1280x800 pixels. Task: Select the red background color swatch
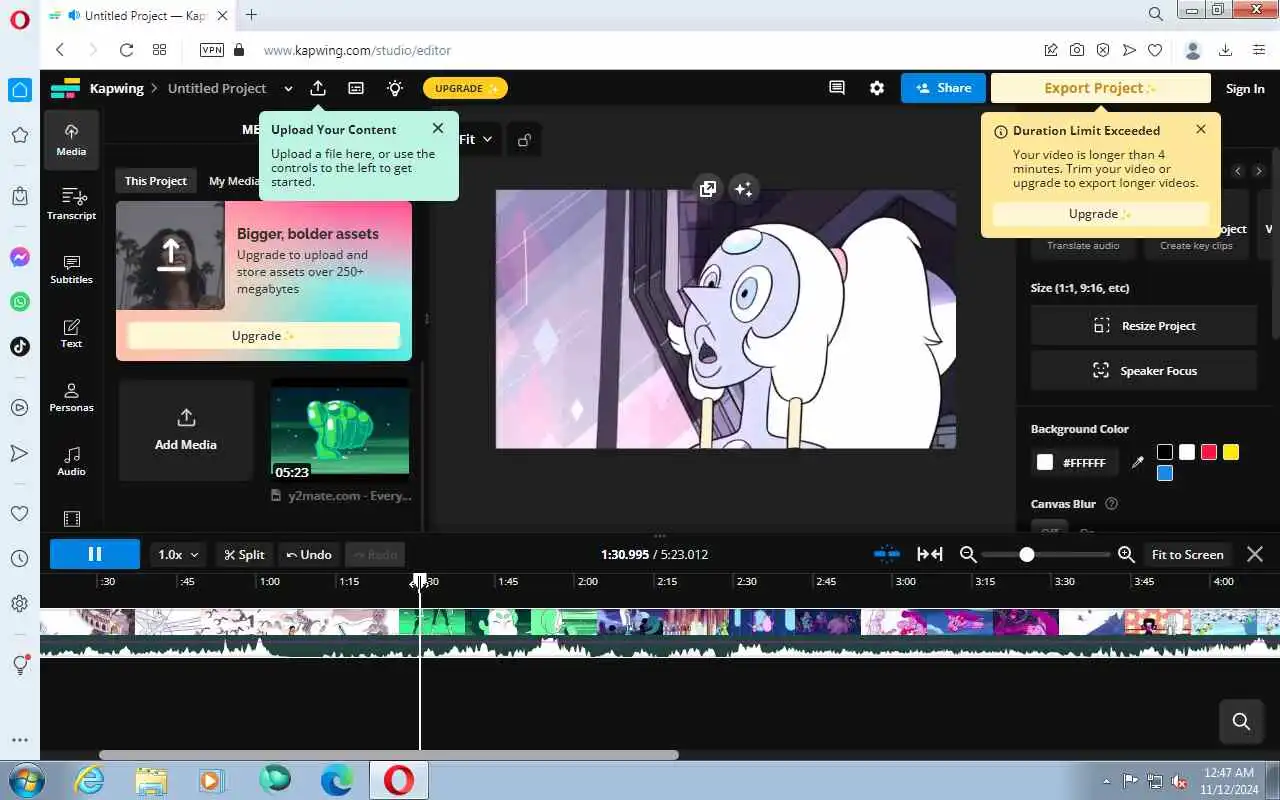pos(1209,452)
